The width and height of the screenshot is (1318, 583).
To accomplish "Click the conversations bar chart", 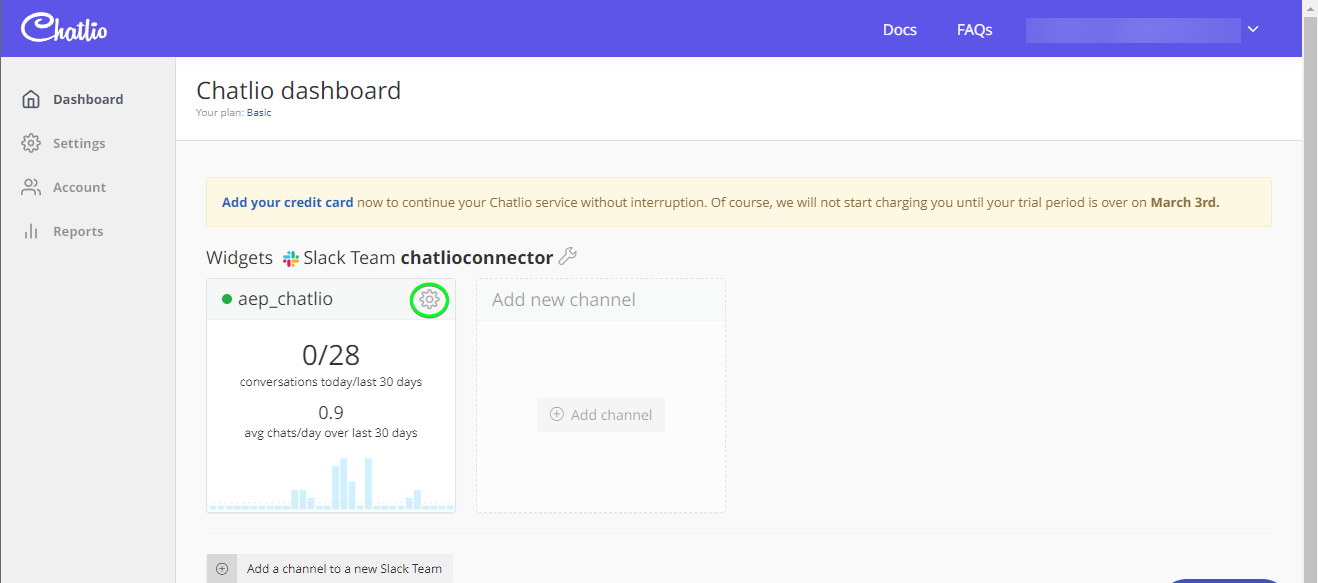I will coord(331,484).
